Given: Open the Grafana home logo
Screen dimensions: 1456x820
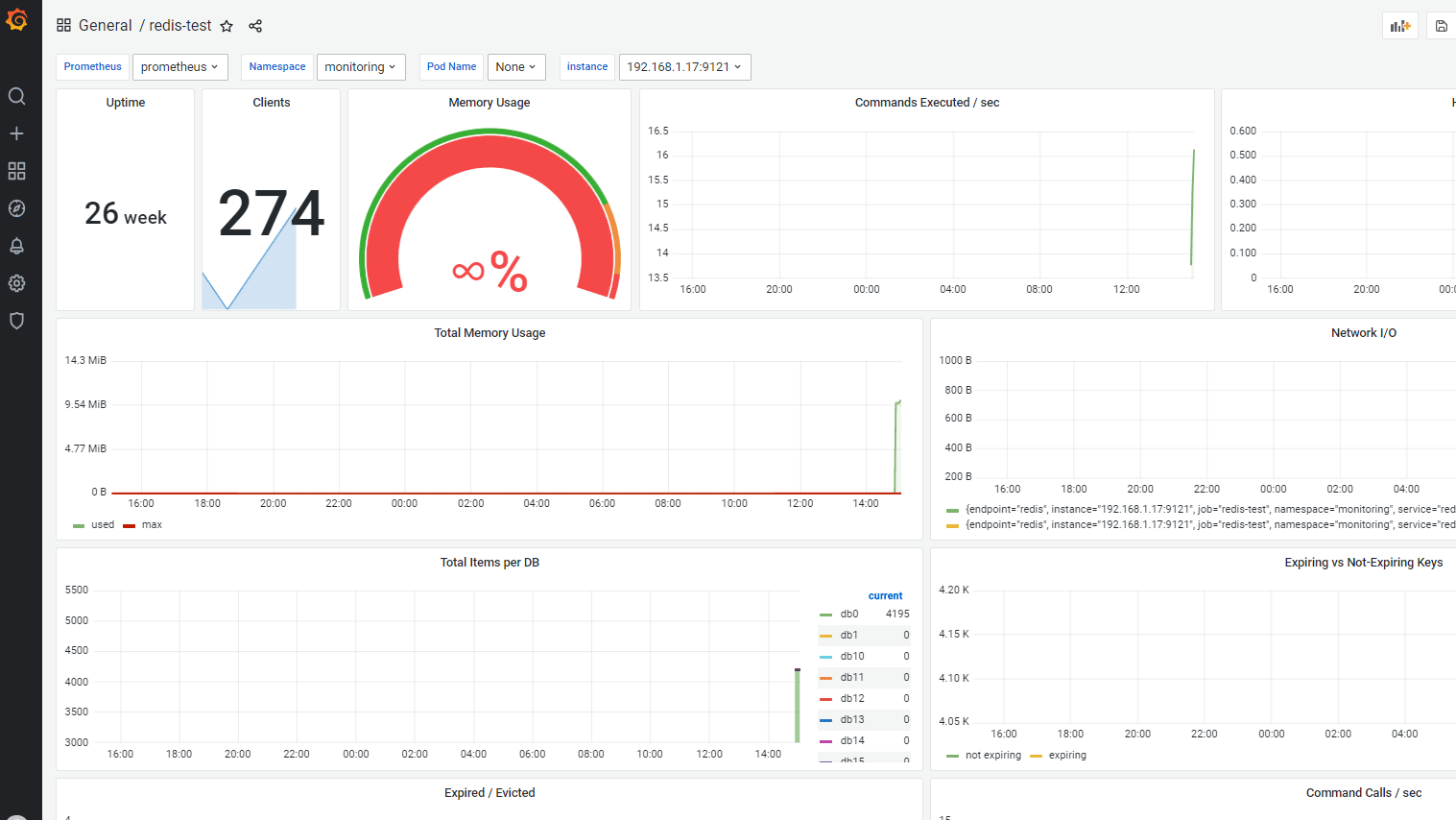Looking at the screenshot, I should point(16,19).
